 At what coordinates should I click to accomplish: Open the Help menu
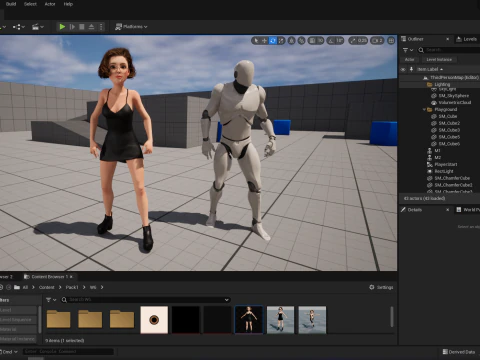click(x=68, y=4)
